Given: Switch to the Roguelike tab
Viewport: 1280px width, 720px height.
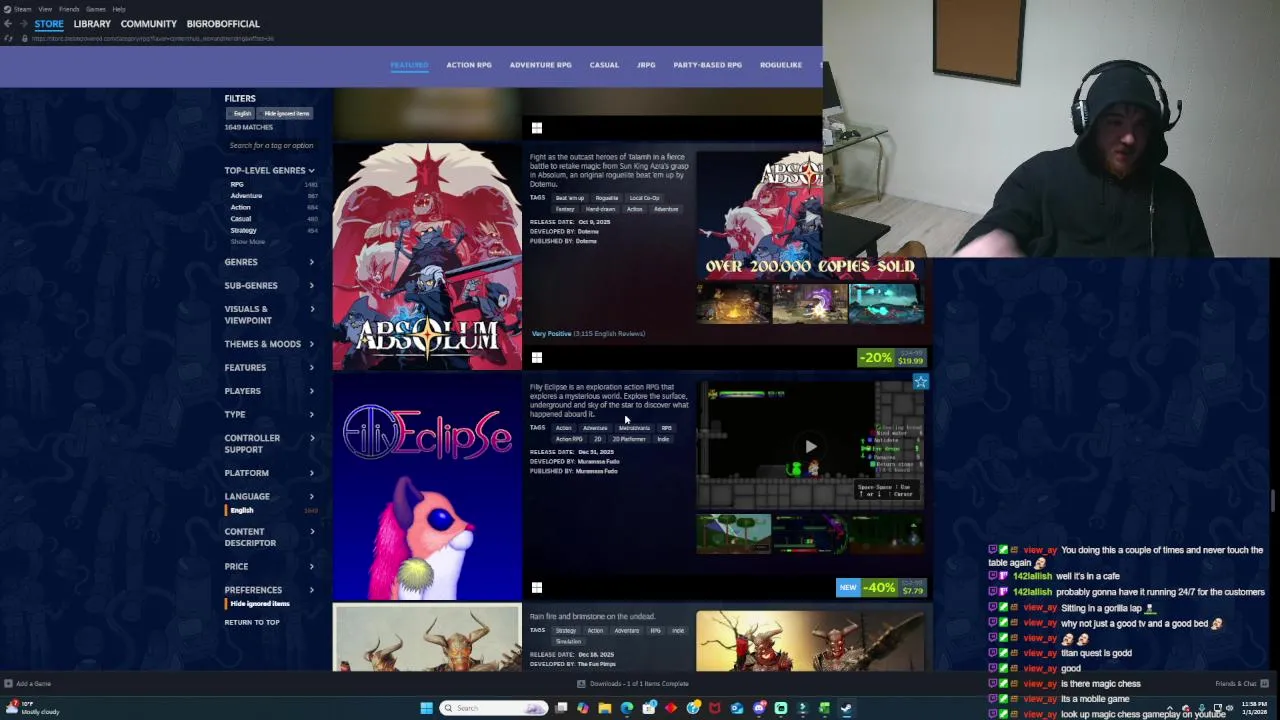Looking at the screenshot, I should 781,65.
